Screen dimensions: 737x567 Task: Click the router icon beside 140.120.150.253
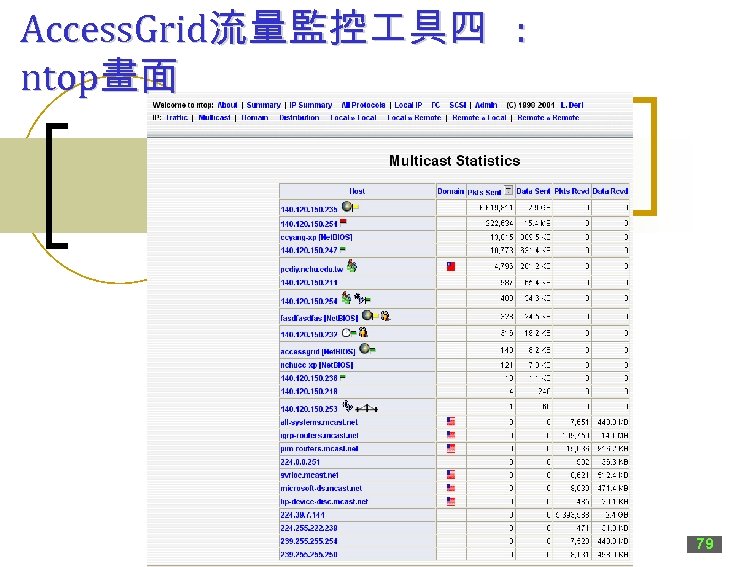point(348,405)
